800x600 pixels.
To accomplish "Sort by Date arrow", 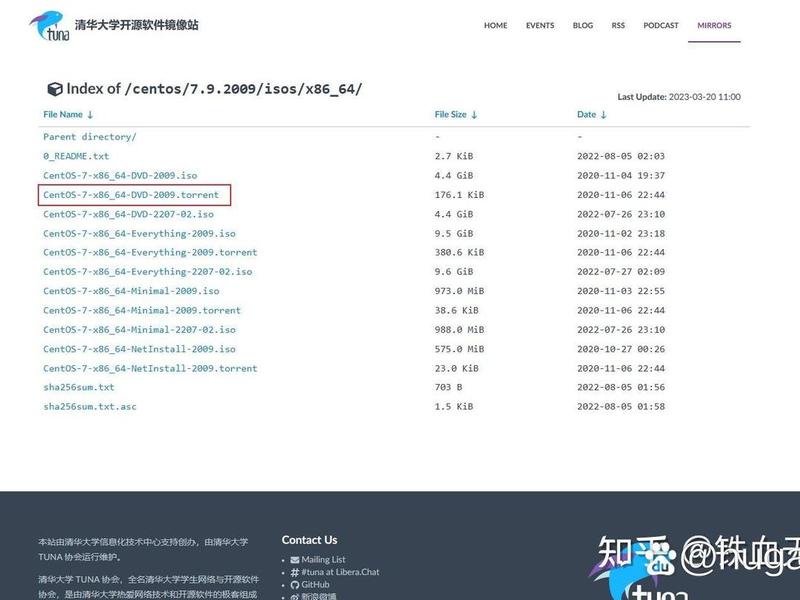I will tap(604, 115).
